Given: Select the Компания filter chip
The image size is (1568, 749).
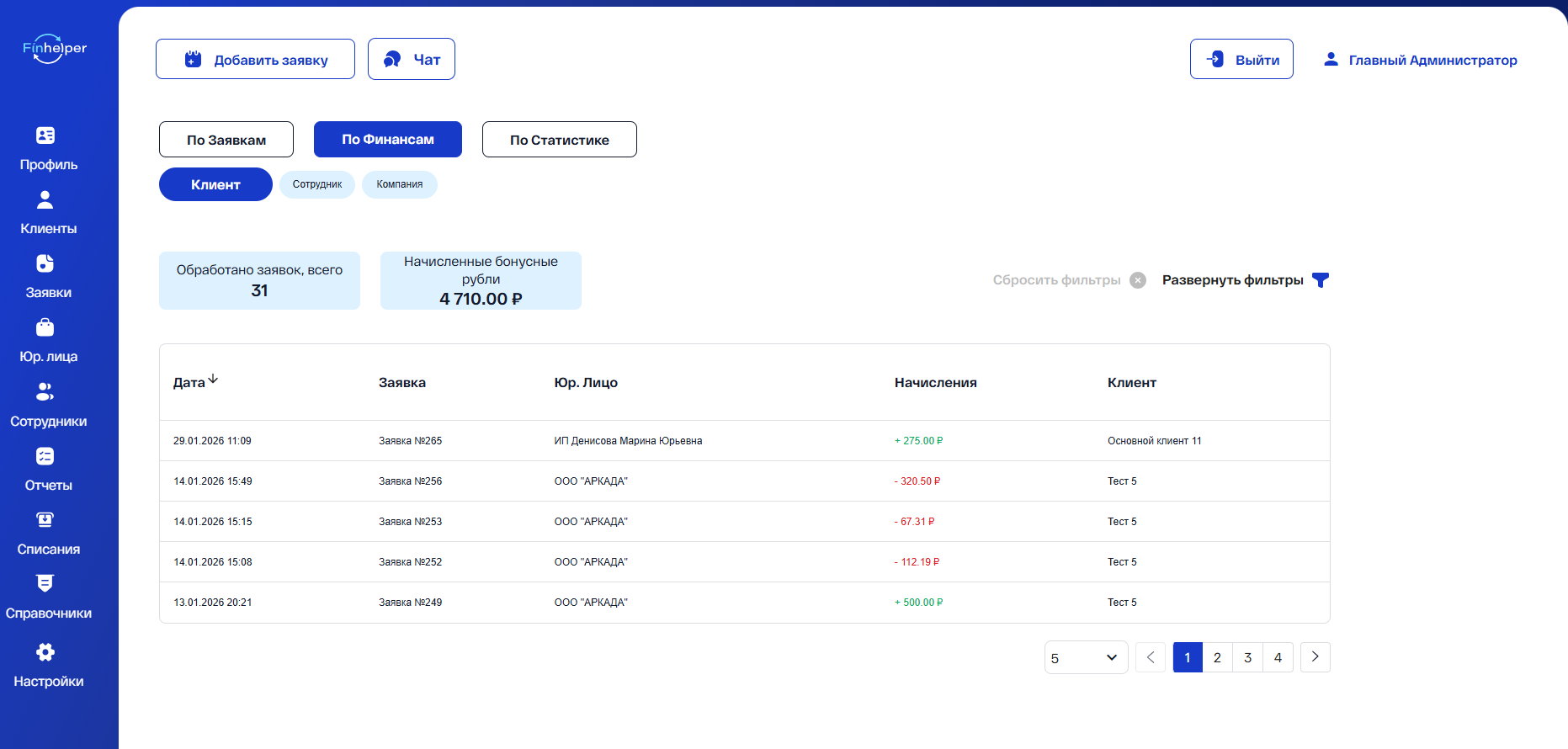Looking at the screenshot, I should 400,184.
